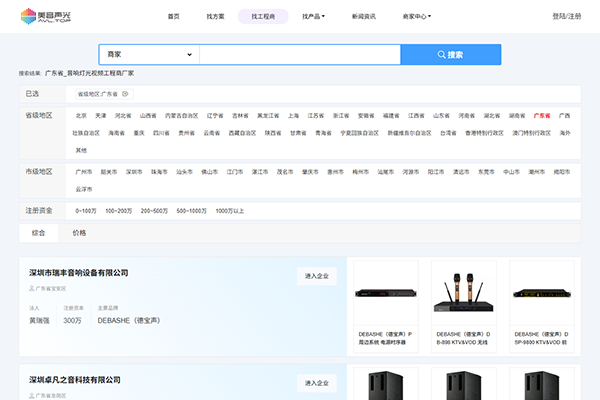The height and width of the screenshot is (400, 600).
Task: Click 进入企业 for 深圳市瑞丰音响设备有限公司
Action: point(316,276)
